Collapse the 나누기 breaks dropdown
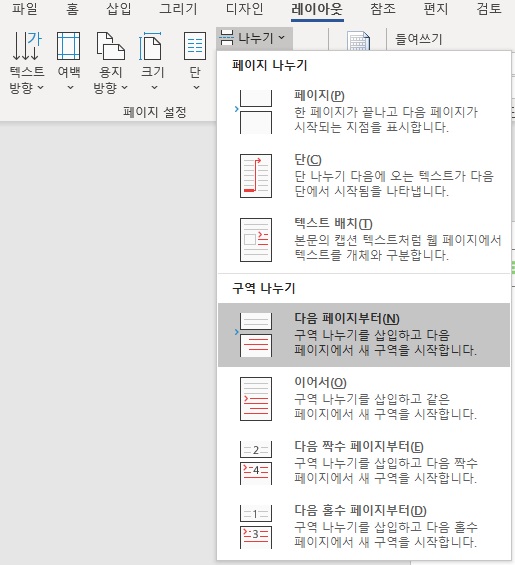The width and height of the screenshot is (515, 565). [254, 38]
